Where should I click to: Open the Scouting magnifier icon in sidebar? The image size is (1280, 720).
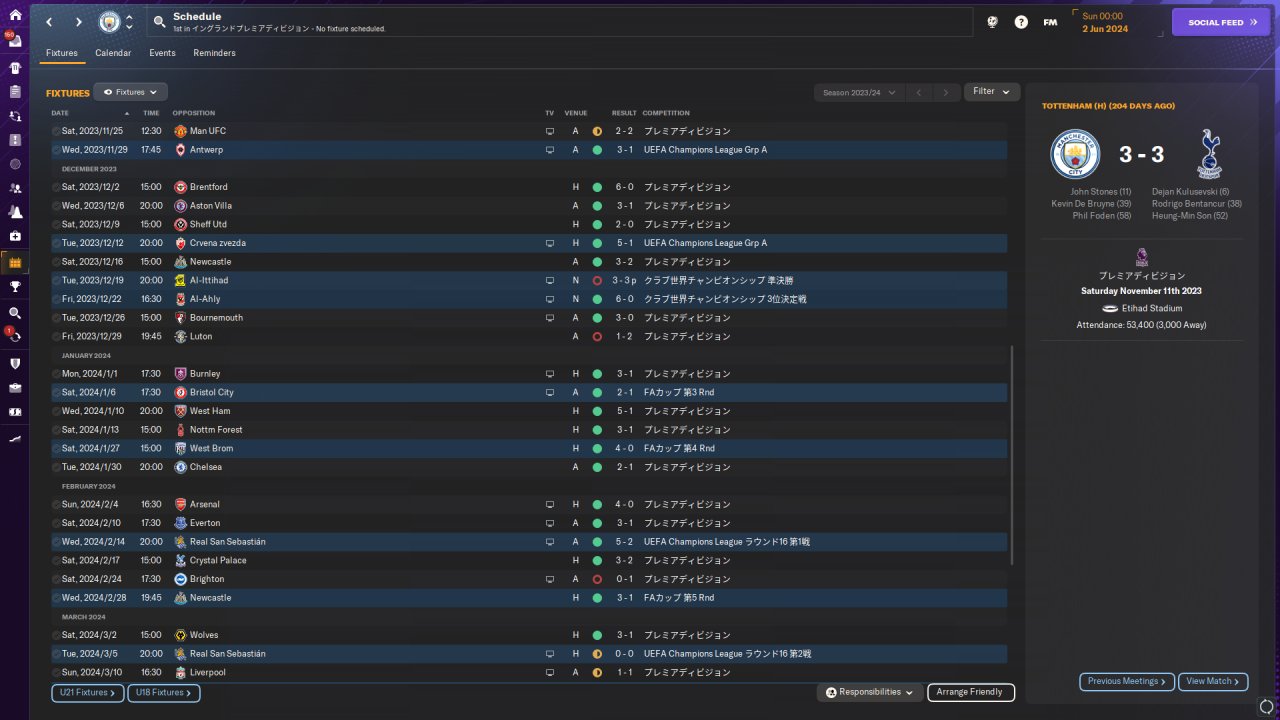(x=15, y=313)
